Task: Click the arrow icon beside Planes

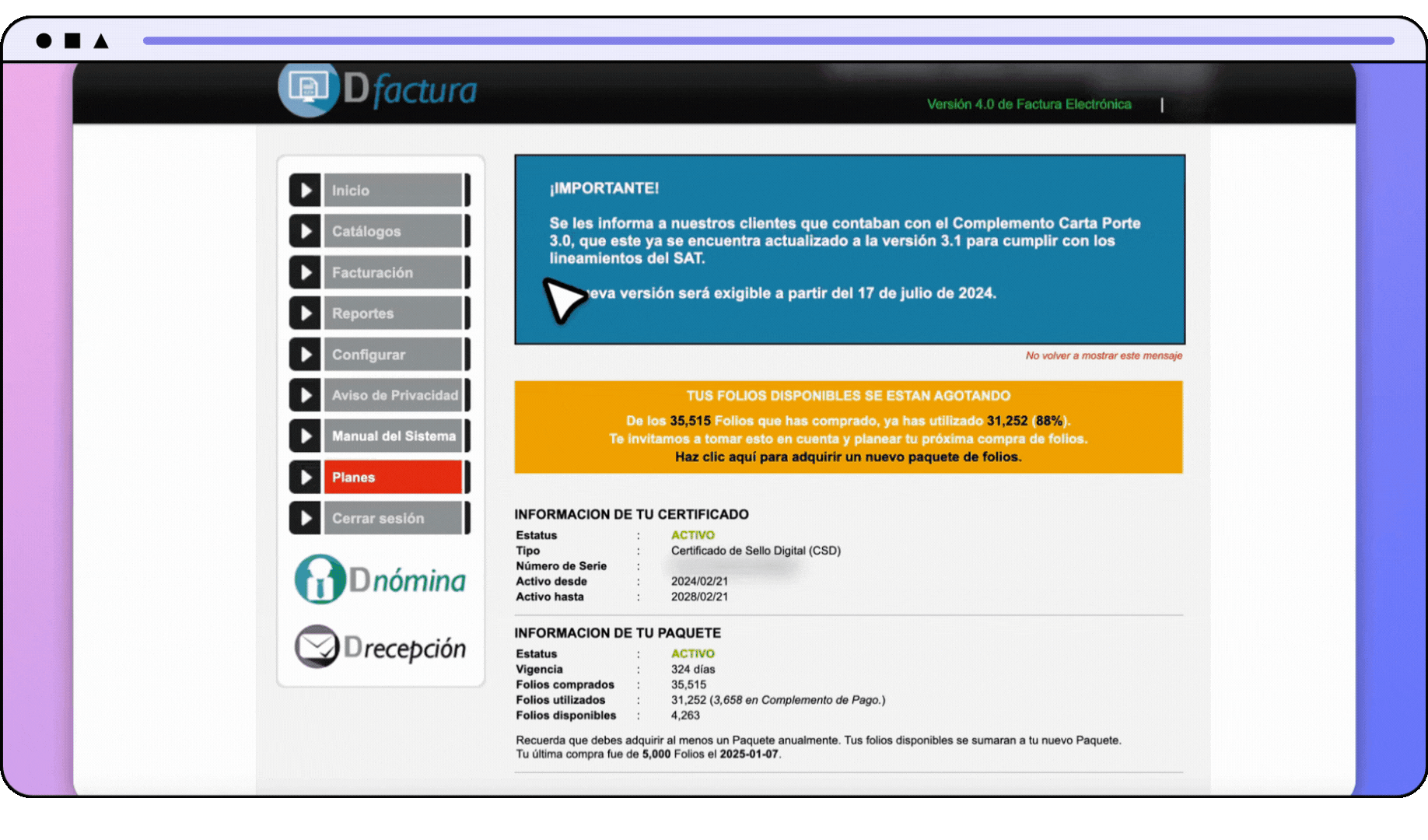Action: tap(305, 477)
